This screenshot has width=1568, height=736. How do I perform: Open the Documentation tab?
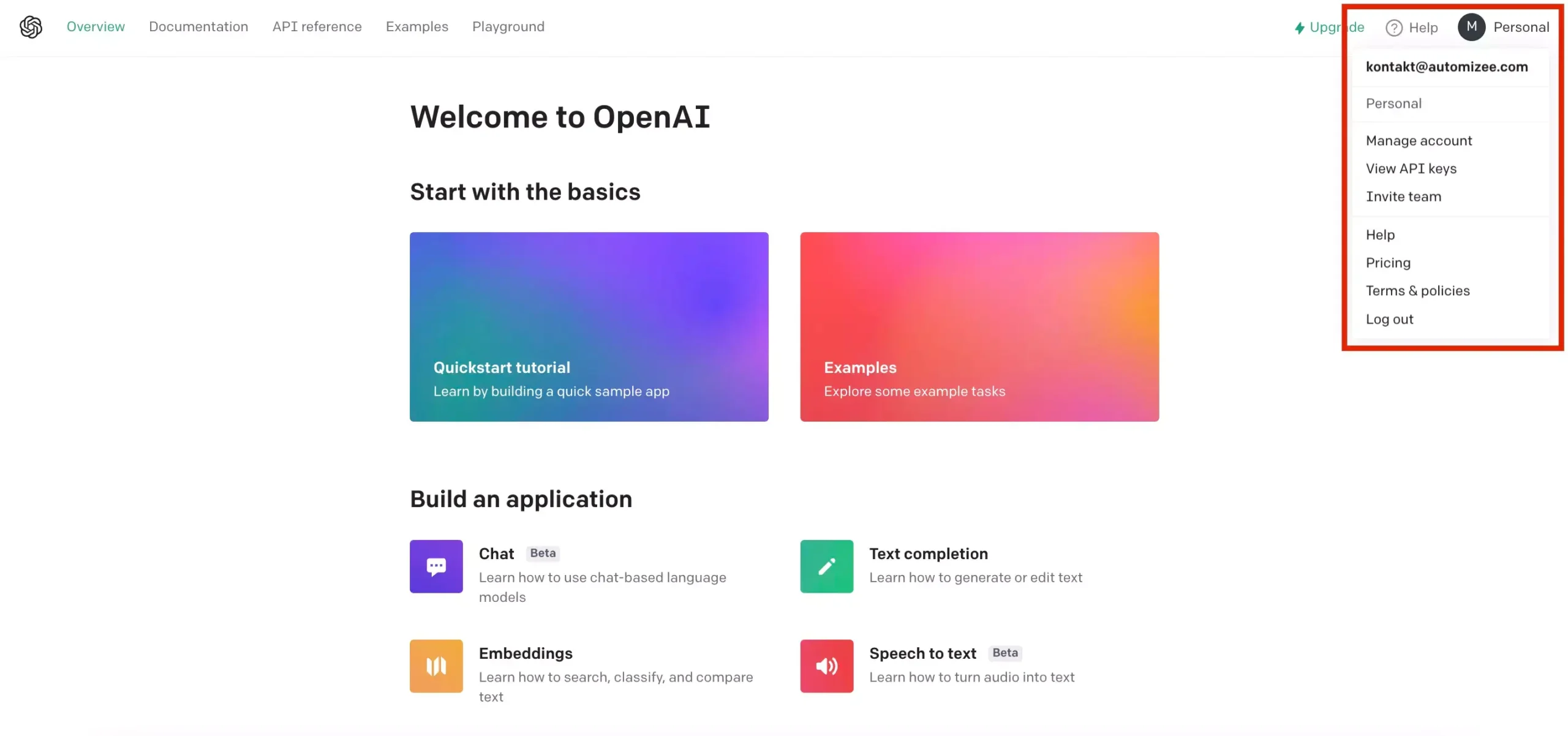pyautogui.click(x=198, y=26)
